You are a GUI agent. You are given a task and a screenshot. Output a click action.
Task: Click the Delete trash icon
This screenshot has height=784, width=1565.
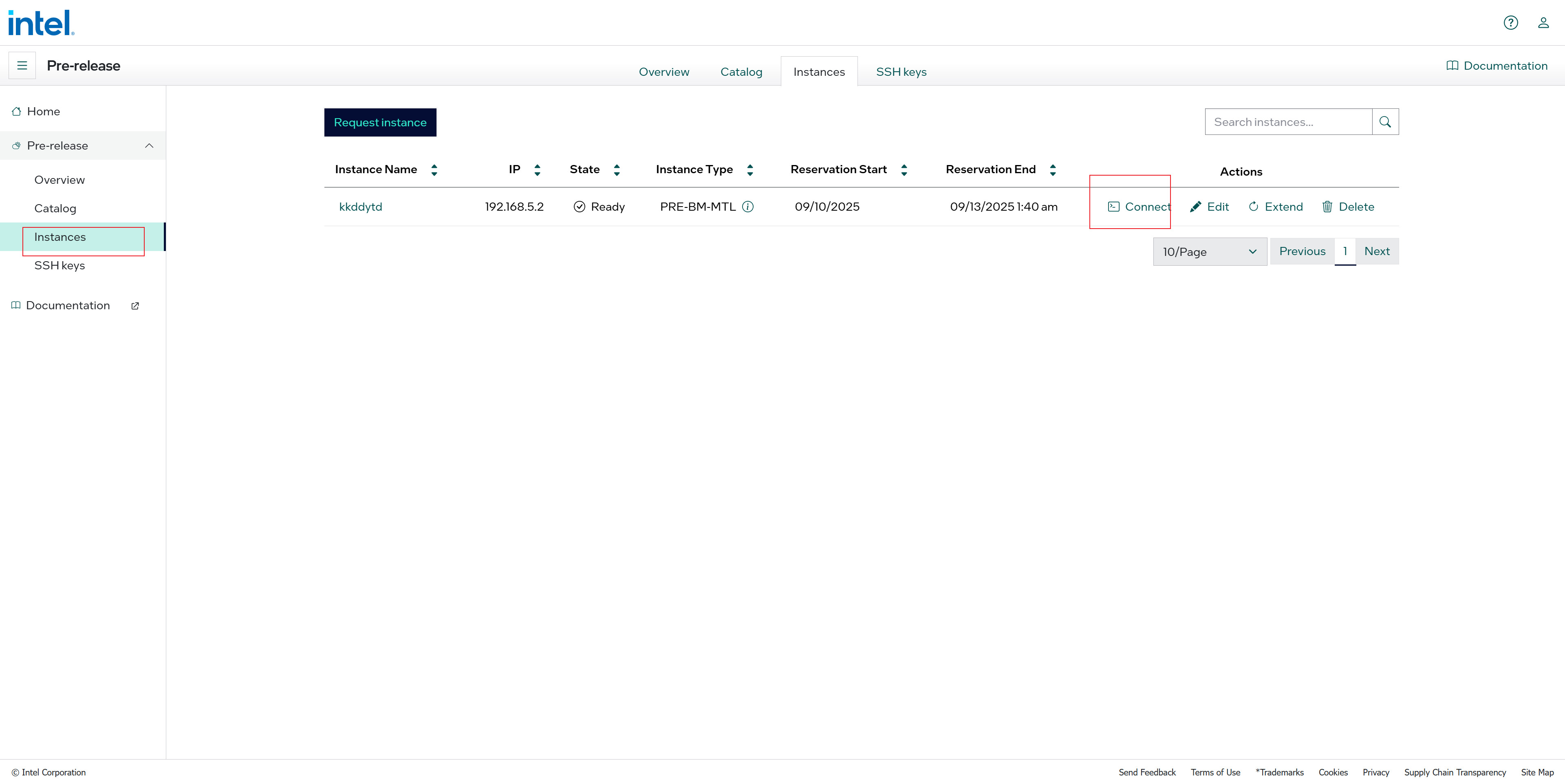pos(1327,207)
